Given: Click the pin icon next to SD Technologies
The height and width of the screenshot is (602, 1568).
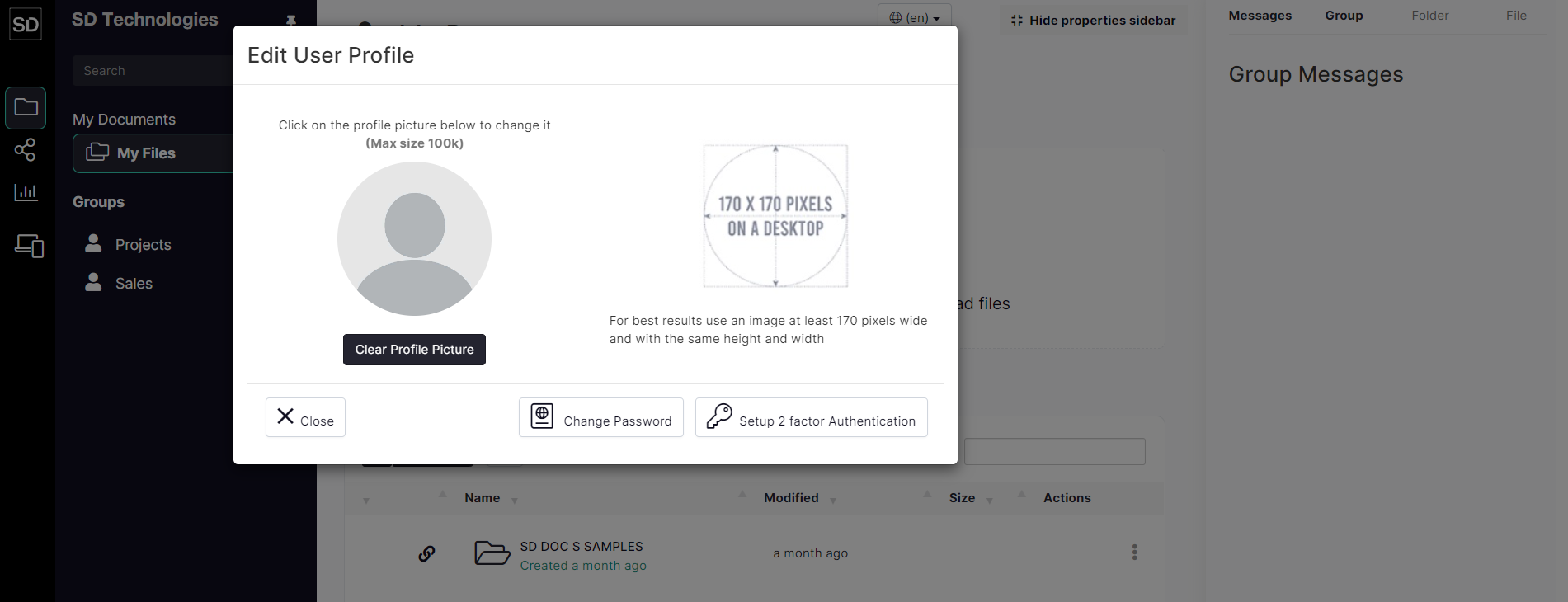Looking at the screenshot, I should (x=290, y=20).
